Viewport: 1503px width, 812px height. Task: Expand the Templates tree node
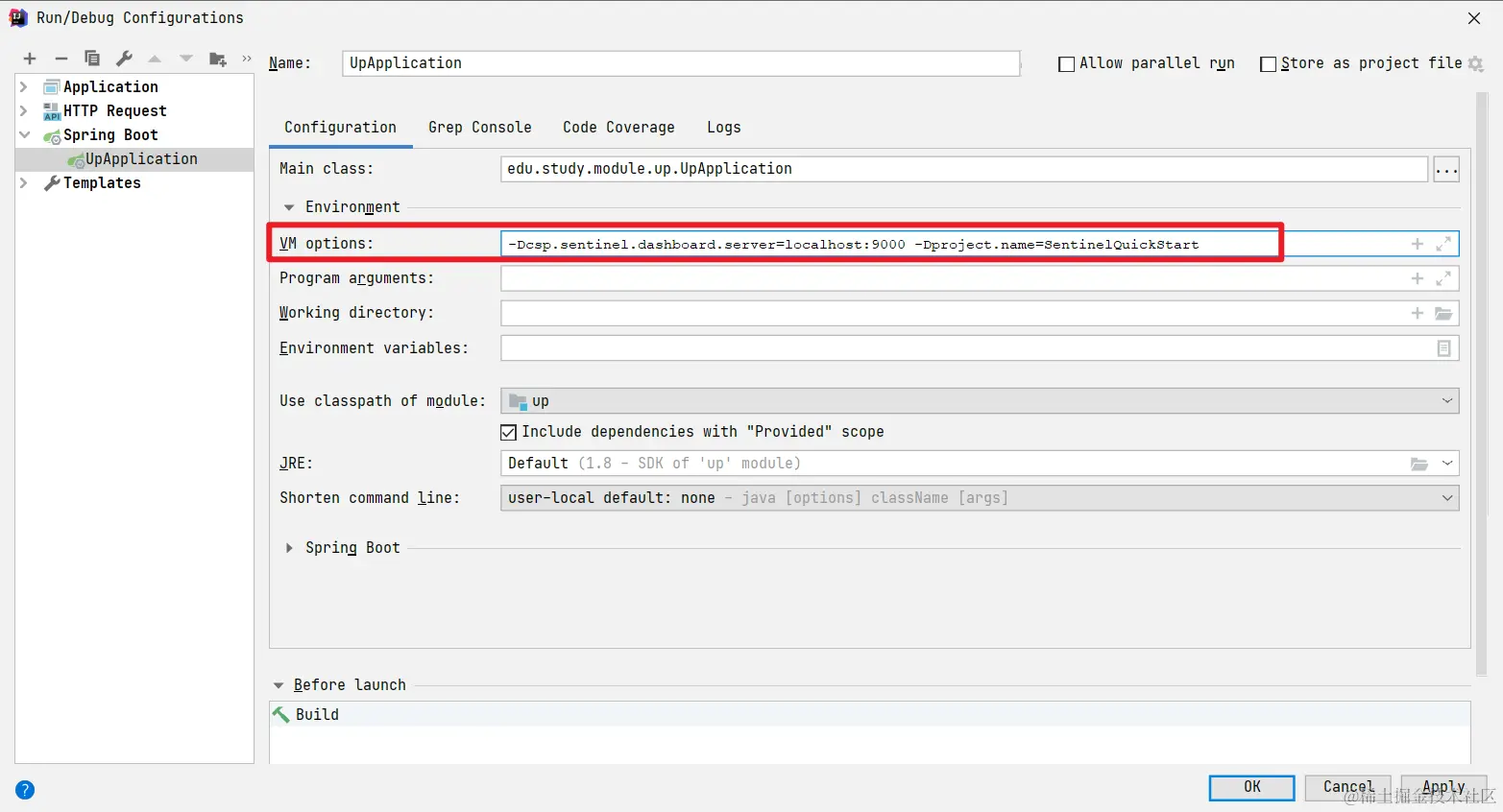tap(24, 183)
